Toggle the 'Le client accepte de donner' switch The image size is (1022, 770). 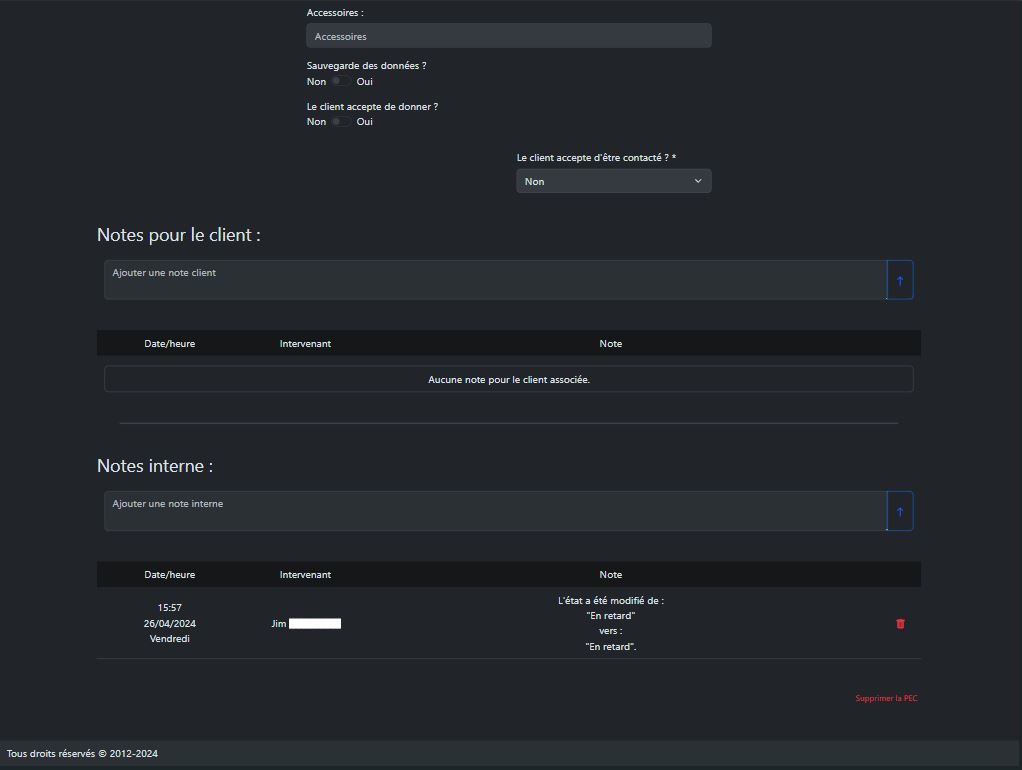(x=341, y=121)
